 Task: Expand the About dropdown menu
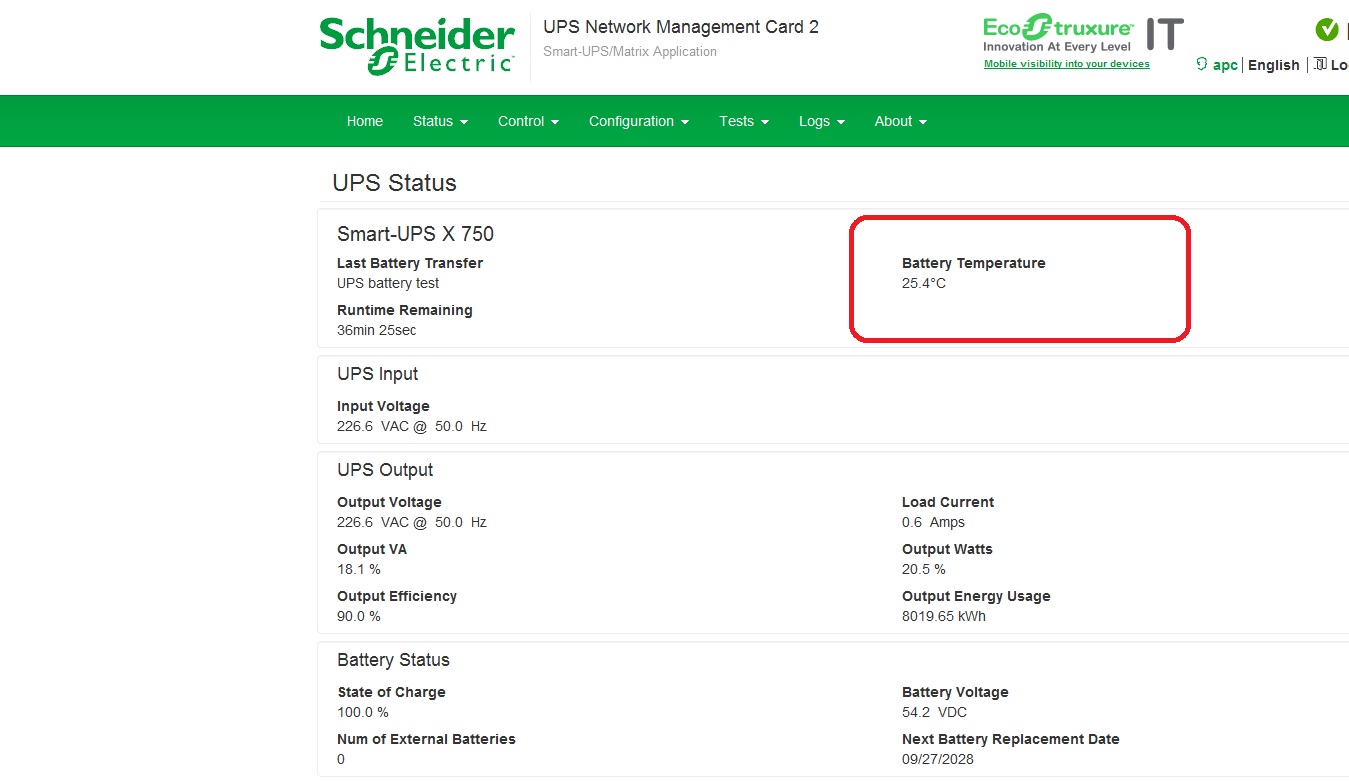[x=901, y=121]
